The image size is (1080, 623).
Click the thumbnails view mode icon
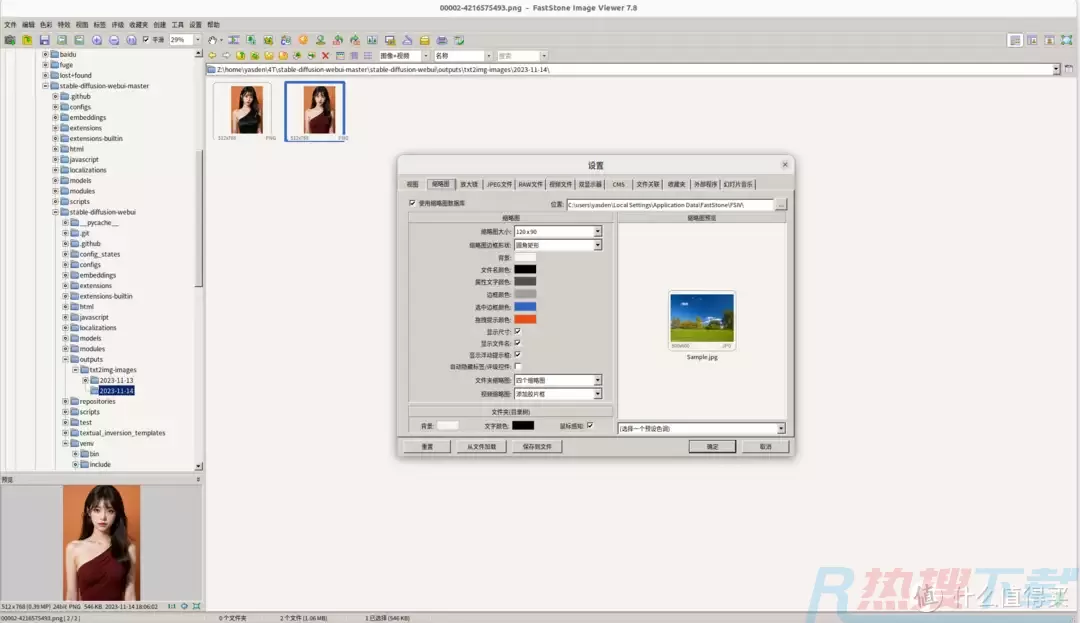[x=340, y=56]
